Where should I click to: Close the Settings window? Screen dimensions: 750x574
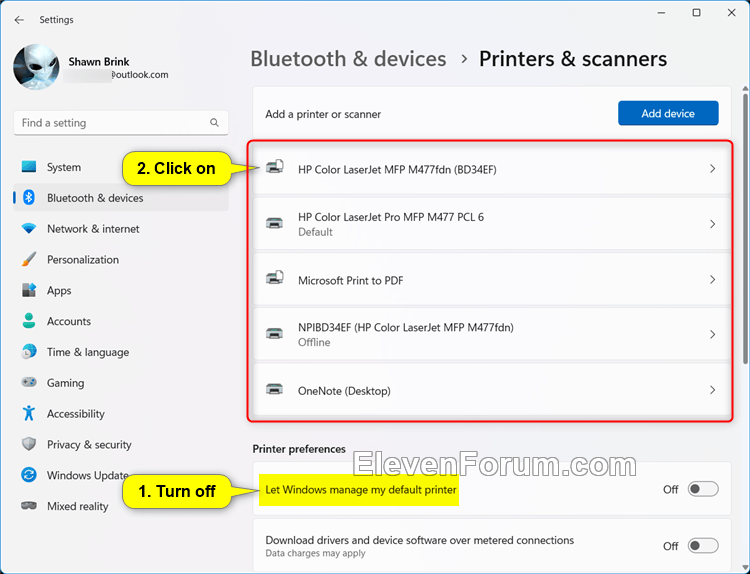(x=731, y=13)
